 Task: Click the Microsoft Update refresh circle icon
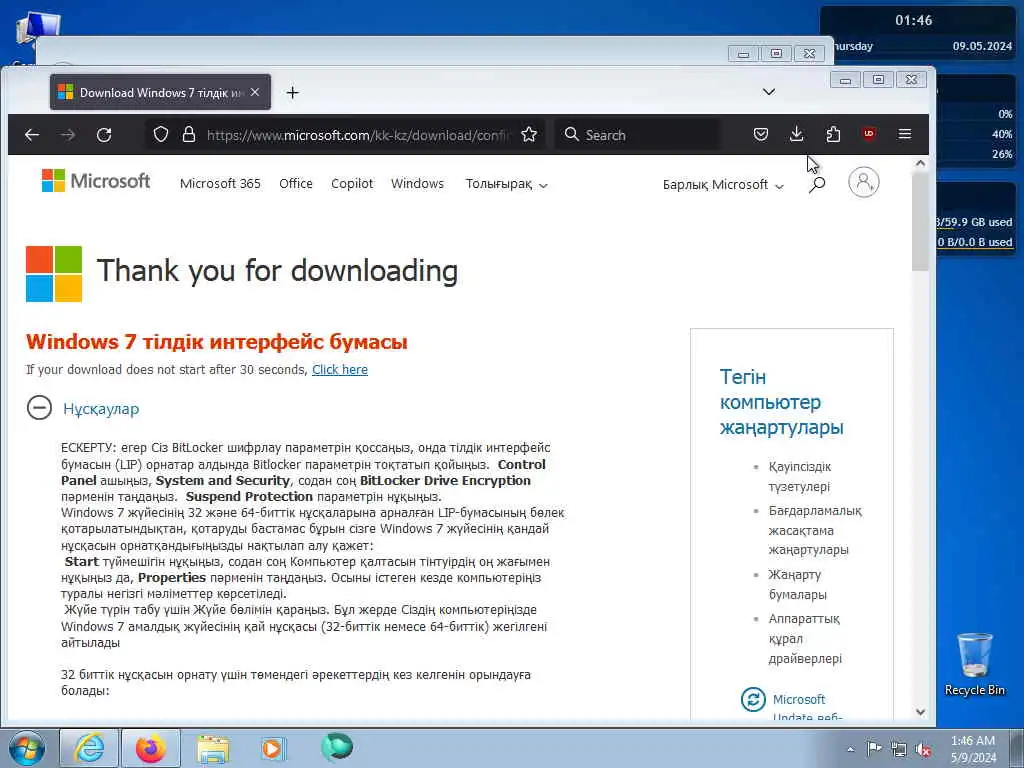coord(753,699)
